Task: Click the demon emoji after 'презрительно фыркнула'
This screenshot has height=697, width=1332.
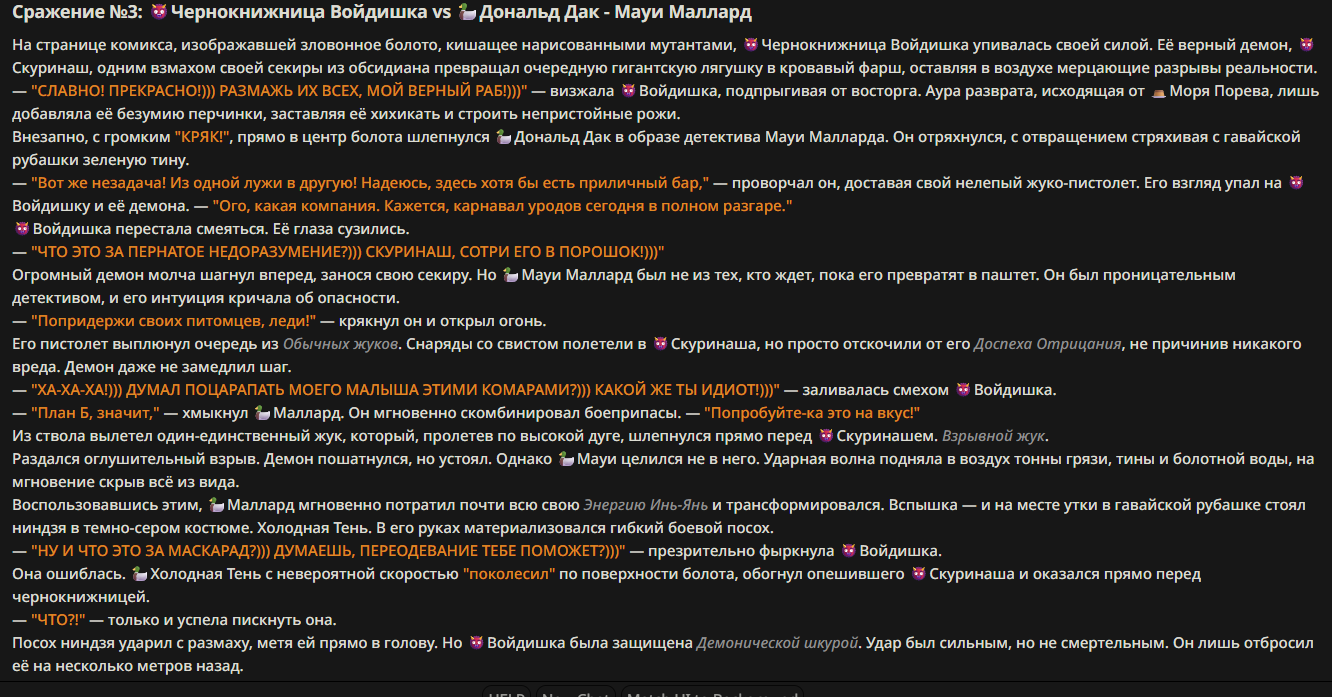Action: [x=849, y=551]
